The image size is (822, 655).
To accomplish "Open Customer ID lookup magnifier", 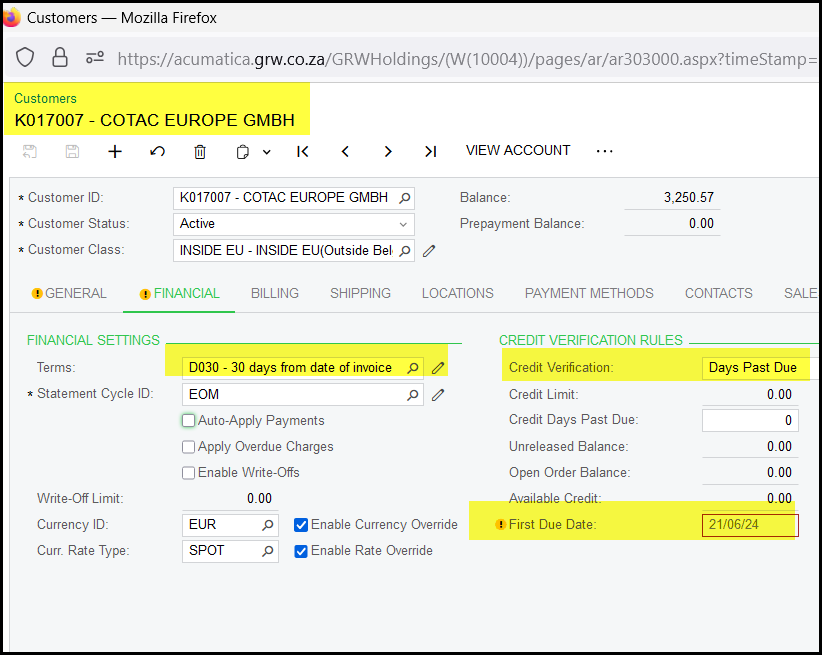I will click(404, 198).
